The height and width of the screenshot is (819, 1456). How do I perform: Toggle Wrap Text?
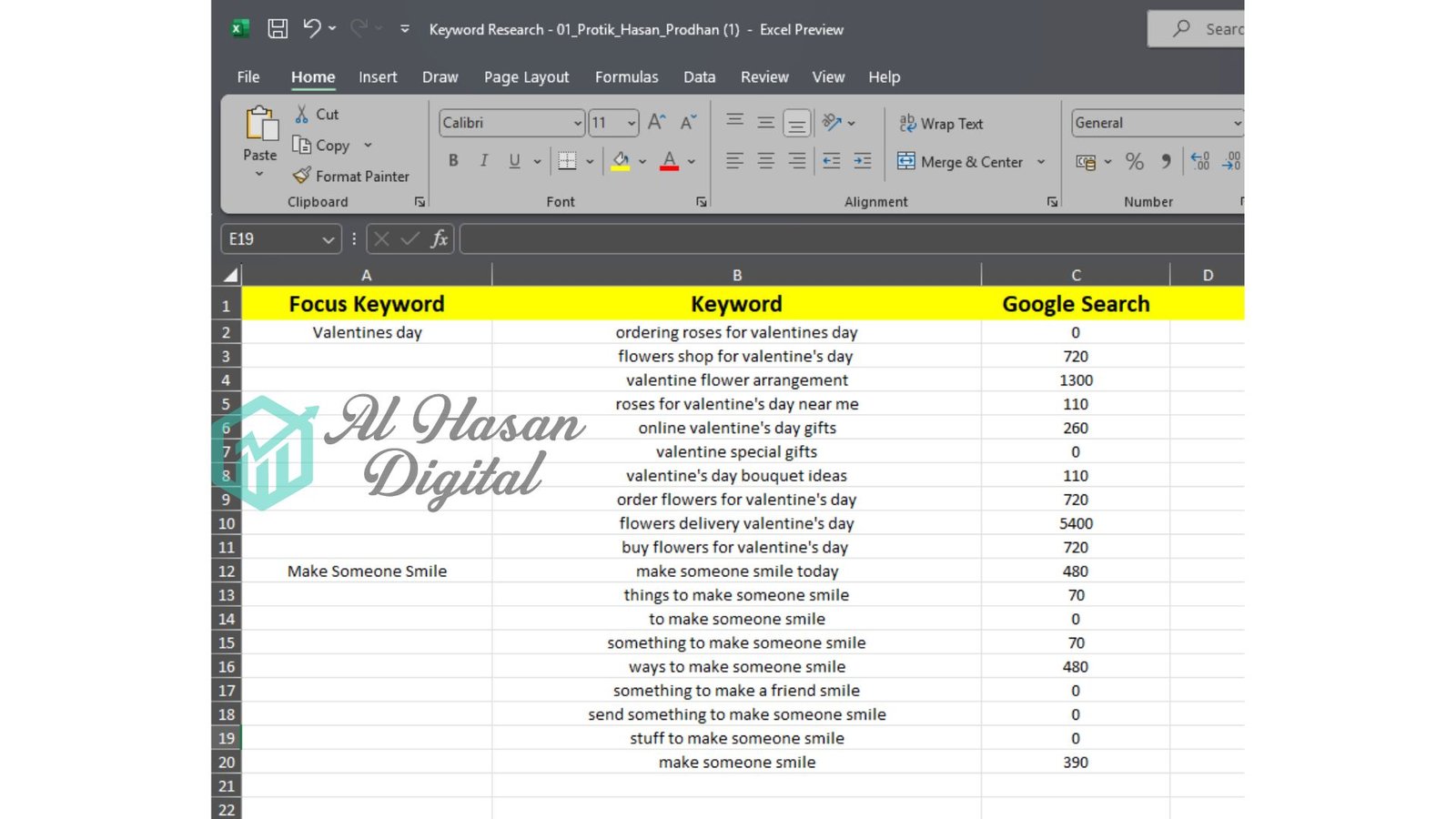tap(941, 124)
